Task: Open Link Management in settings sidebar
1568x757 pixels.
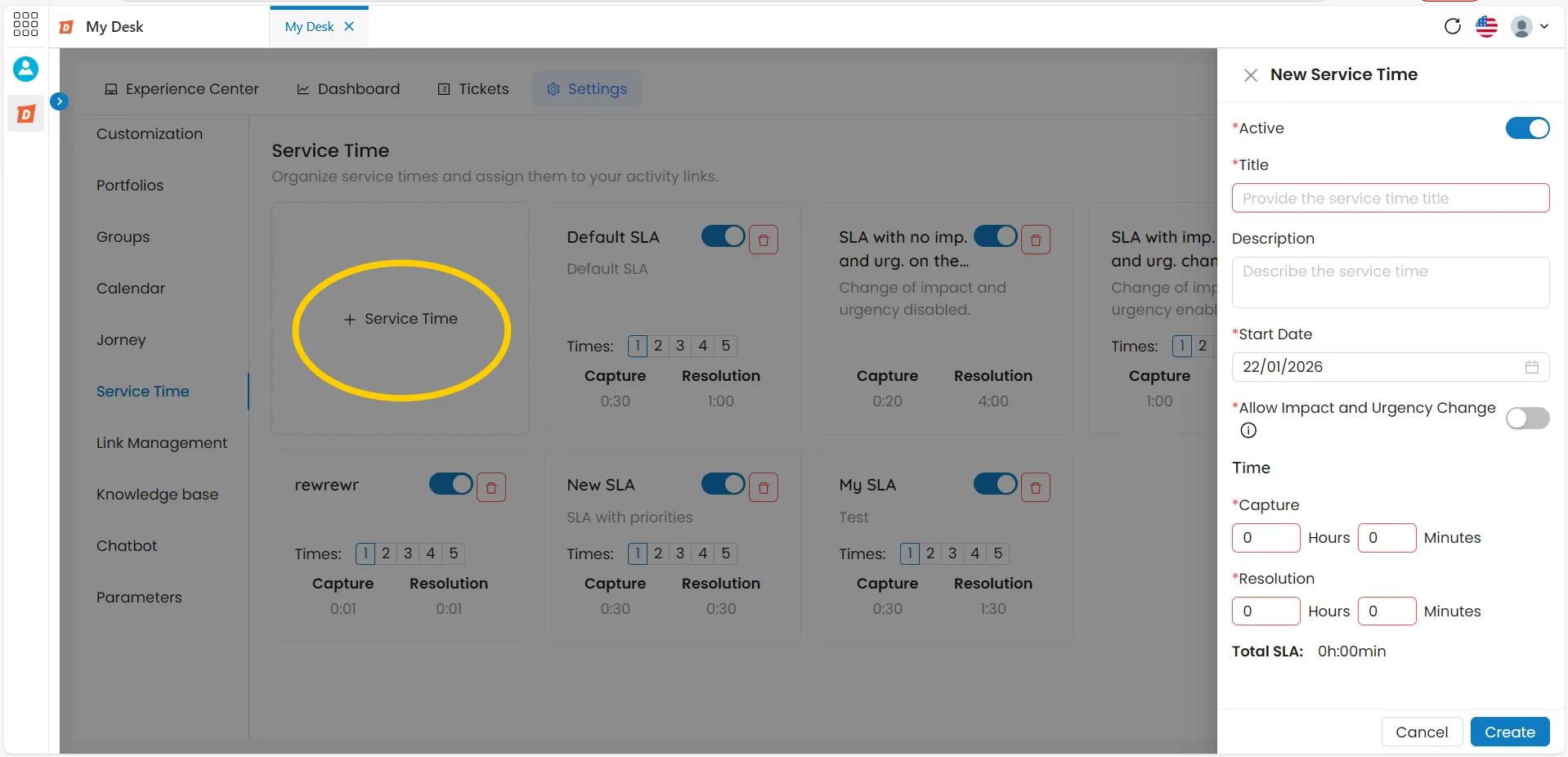Action: click(x=162, y=443)
